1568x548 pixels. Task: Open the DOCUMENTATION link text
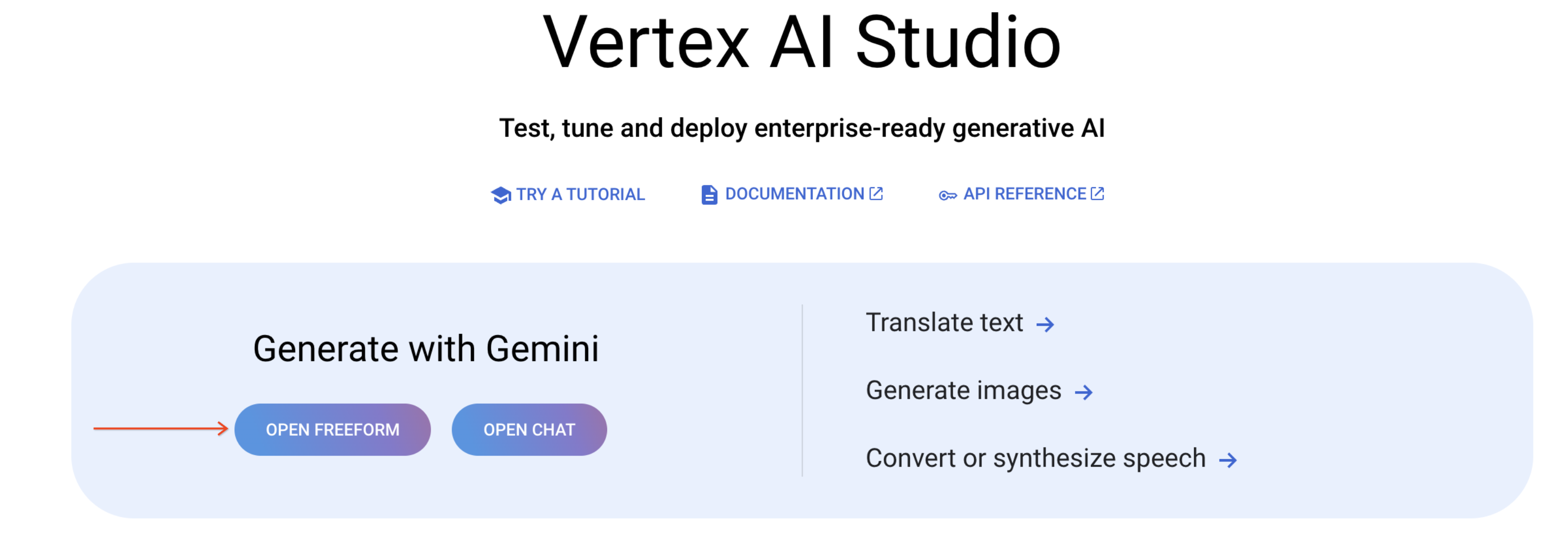pyautogui.click(x=794, y=194)
